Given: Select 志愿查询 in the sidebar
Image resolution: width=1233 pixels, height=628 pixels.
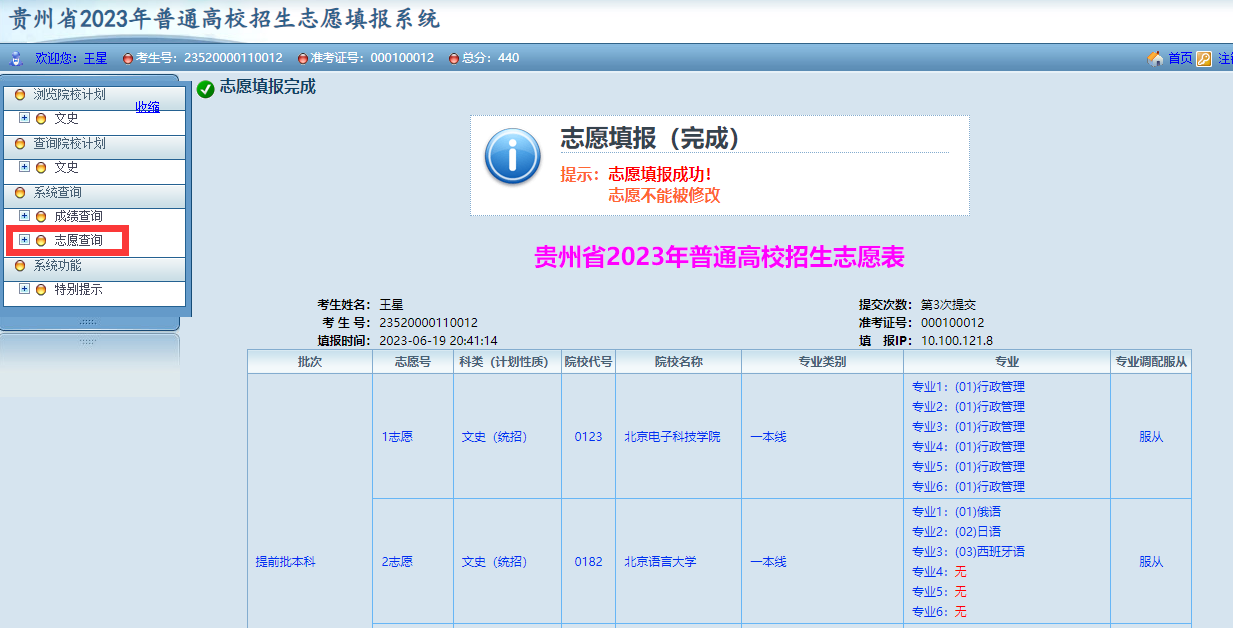Looking at the screenshot, I should (78, 241).
